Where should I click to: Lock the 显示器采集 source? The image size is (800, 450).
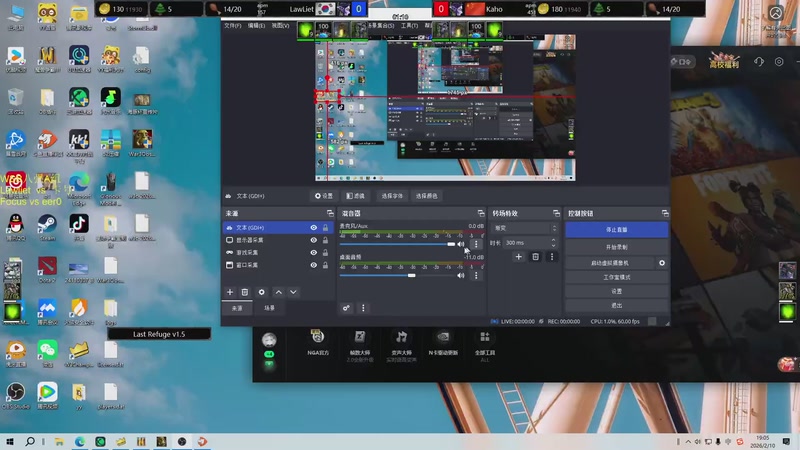[326, 240]
